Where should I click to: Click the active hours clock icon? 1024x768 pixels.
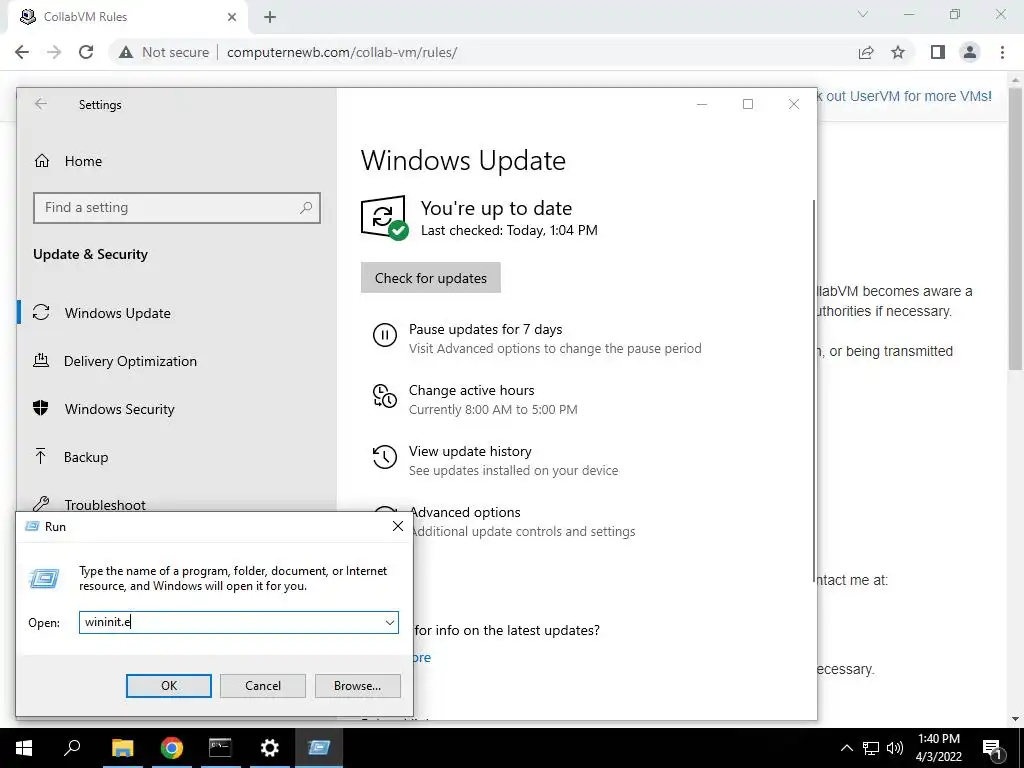pos(385,396)
